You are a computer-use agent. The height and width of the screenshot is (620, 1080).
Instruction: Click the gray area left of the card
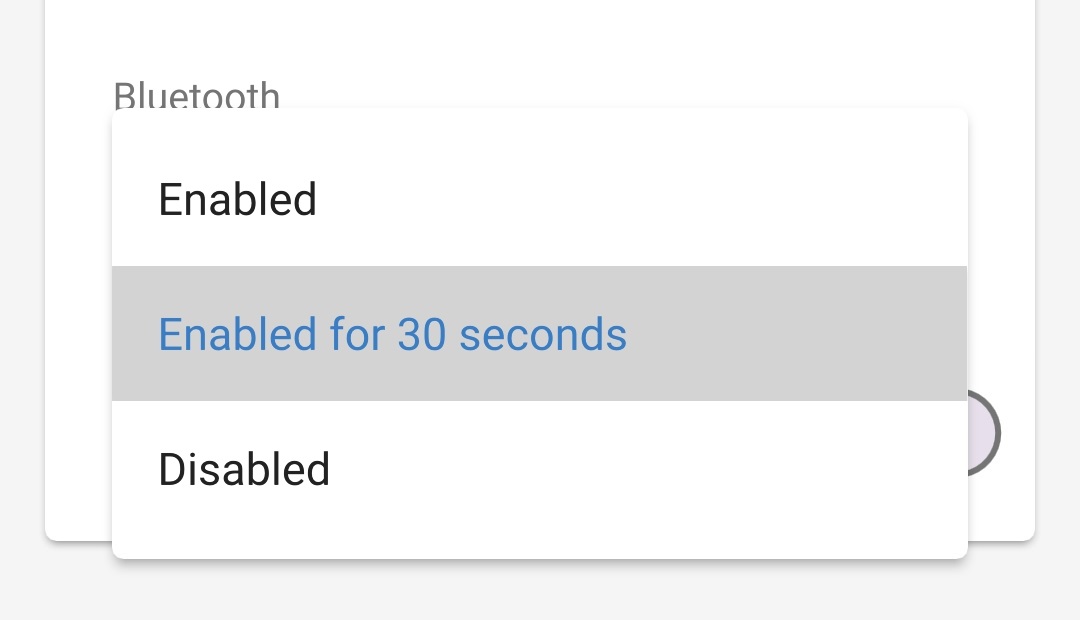point(20,300)
